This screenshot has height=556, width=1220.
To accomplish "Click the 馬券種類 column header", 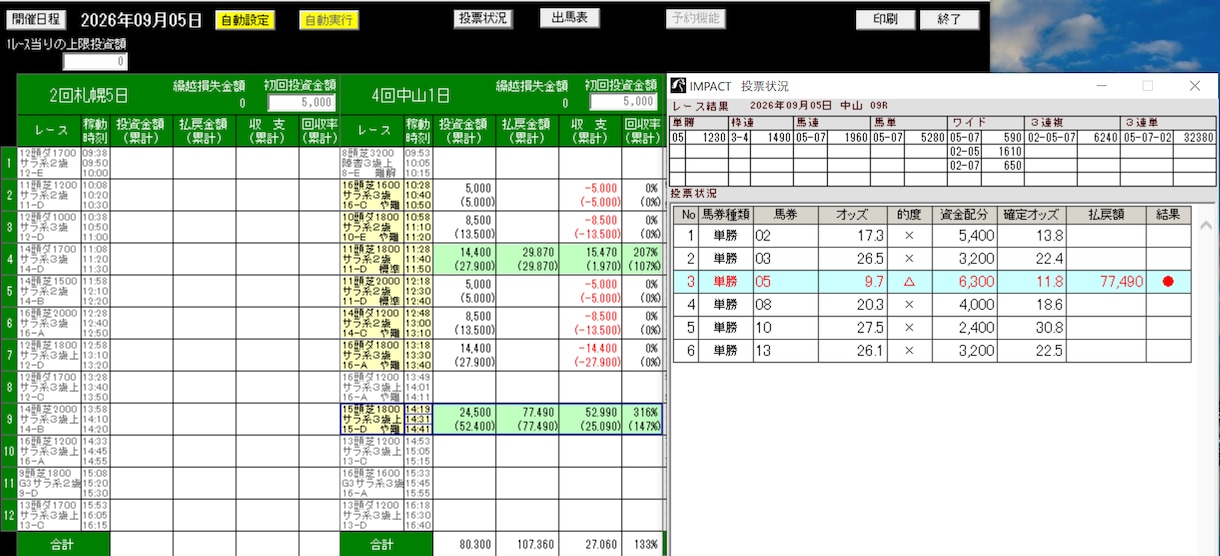I will point(725,214).
